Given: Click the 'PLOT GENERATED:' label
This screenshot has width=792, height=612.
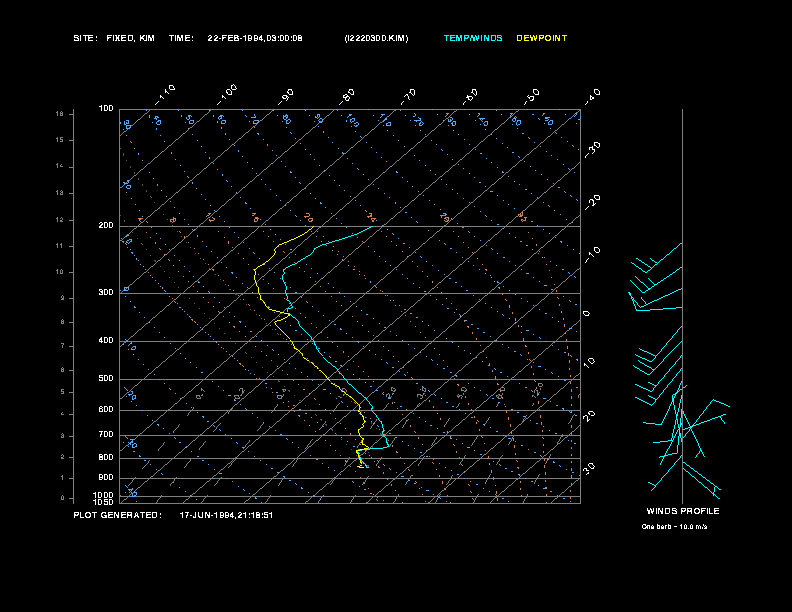Looking at the screenshot, I should click(118, 515).
